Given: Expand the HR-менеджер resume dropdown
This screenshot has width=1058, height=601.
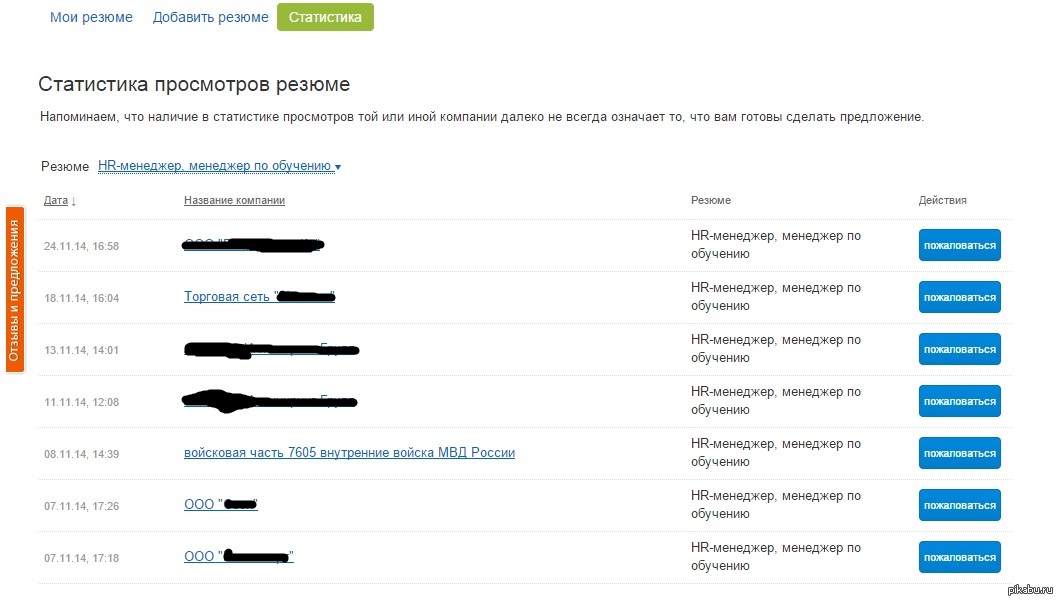Looking at the screenshot, I should click(219, 166).
